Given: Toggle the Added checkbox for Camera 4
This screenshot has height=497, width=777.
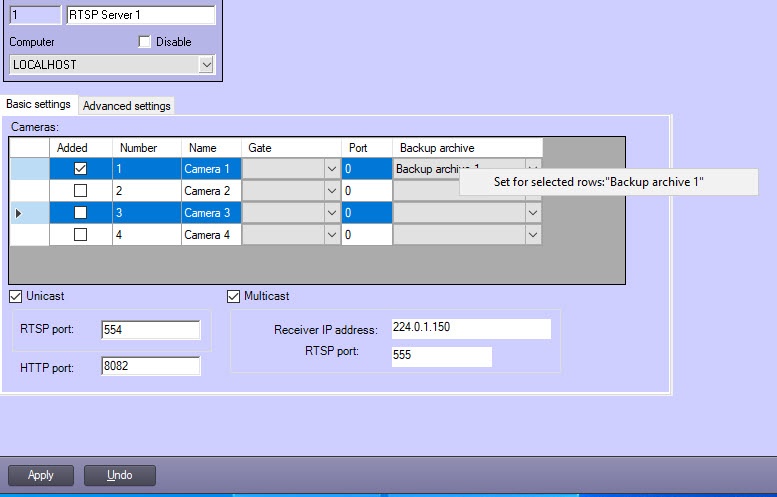Looking at the screenshot, I should pyautogui.click(x=81, y=235).
